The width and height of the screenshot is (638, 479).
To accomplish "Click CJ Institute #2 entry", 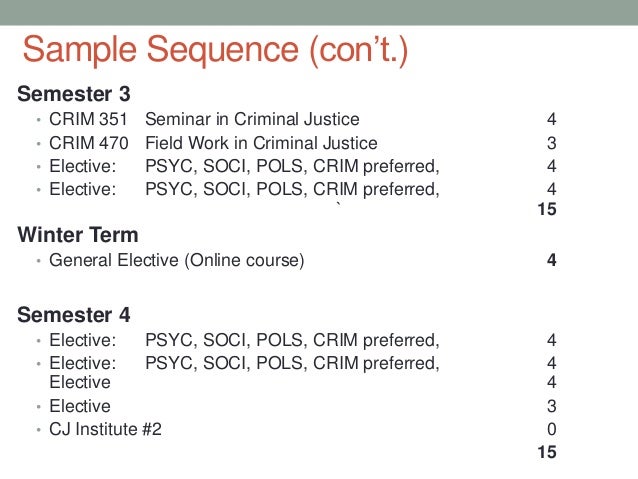I will 105,429.
